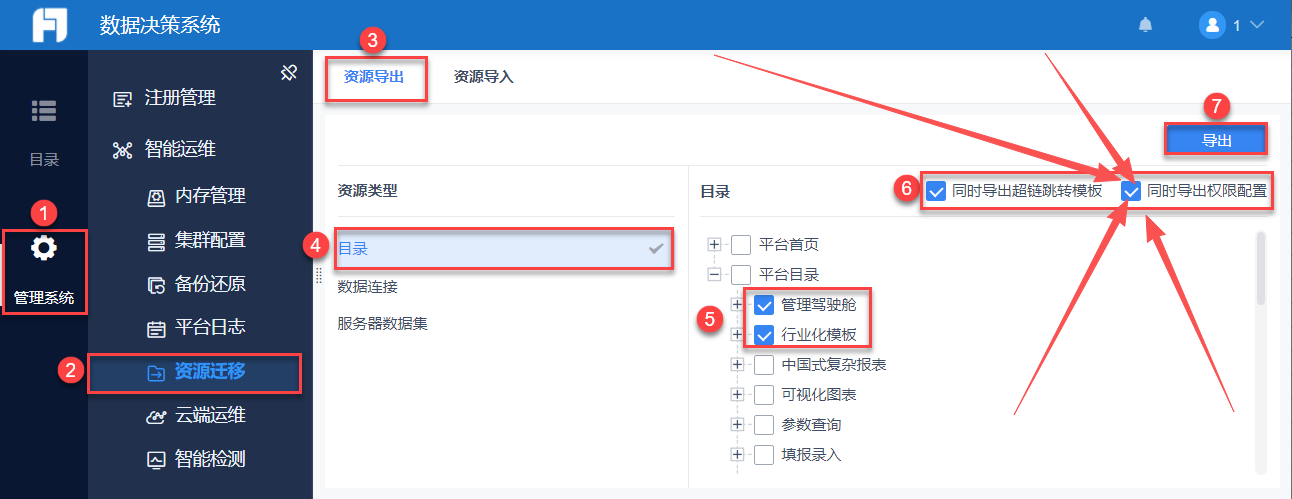Click the 智能检测 icon
This screenshot has width=1292, height=499.
[x=156, y=460]
